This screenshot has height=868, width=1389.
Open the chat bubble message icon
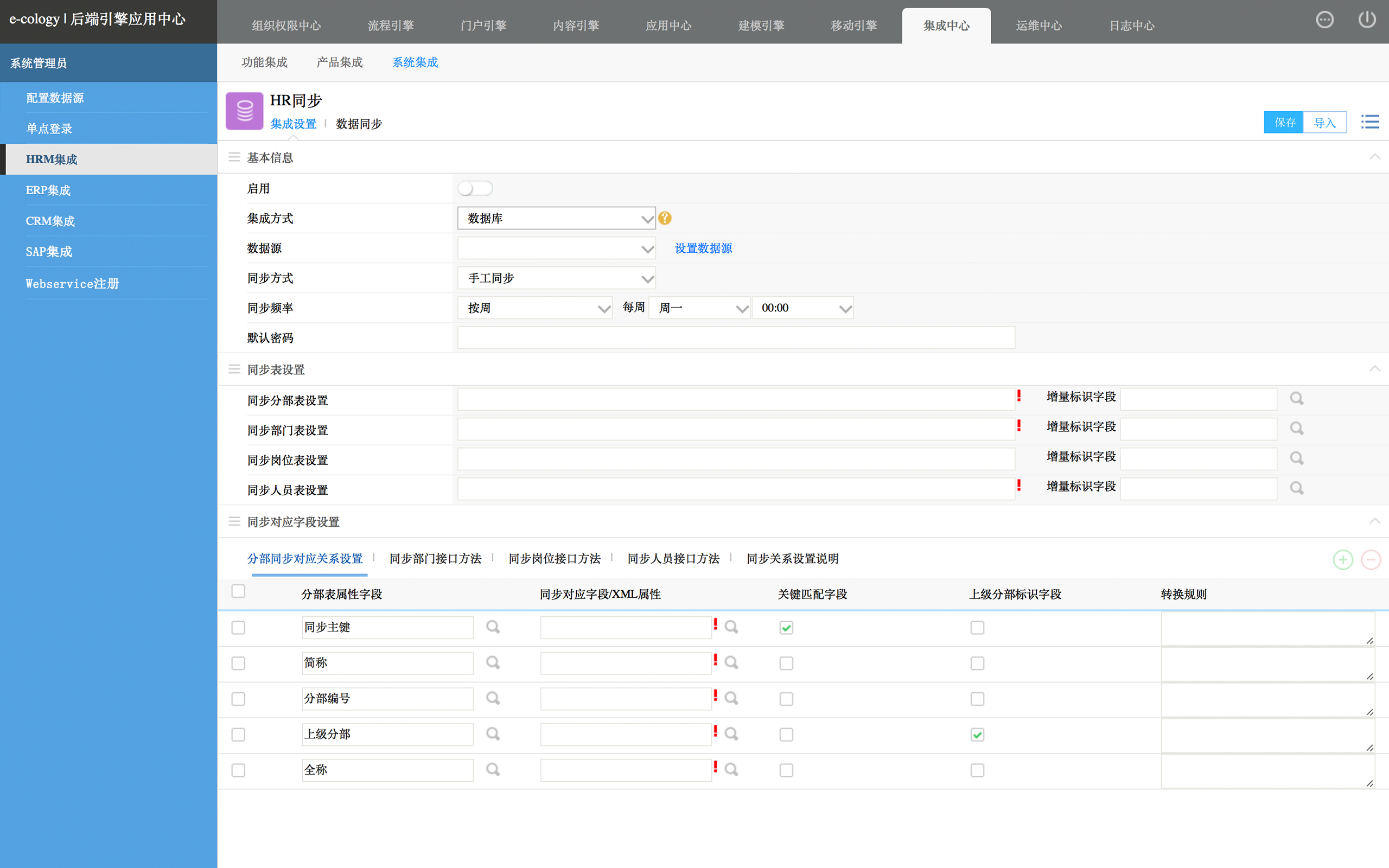[x=1324, y=20]
